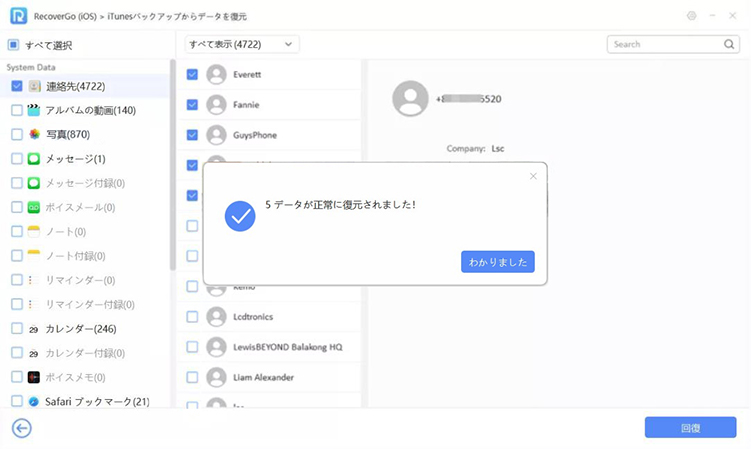
Task: Check the 写真(870) checkbox
Action: click(17, 134)
